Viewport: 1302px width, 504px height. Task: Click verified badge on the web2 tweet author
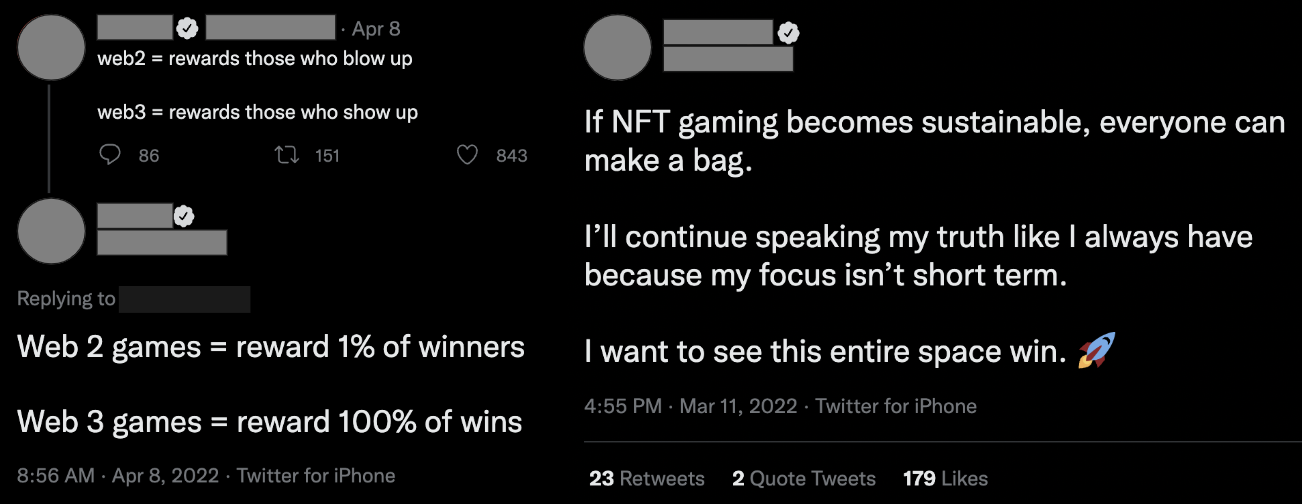186,30
